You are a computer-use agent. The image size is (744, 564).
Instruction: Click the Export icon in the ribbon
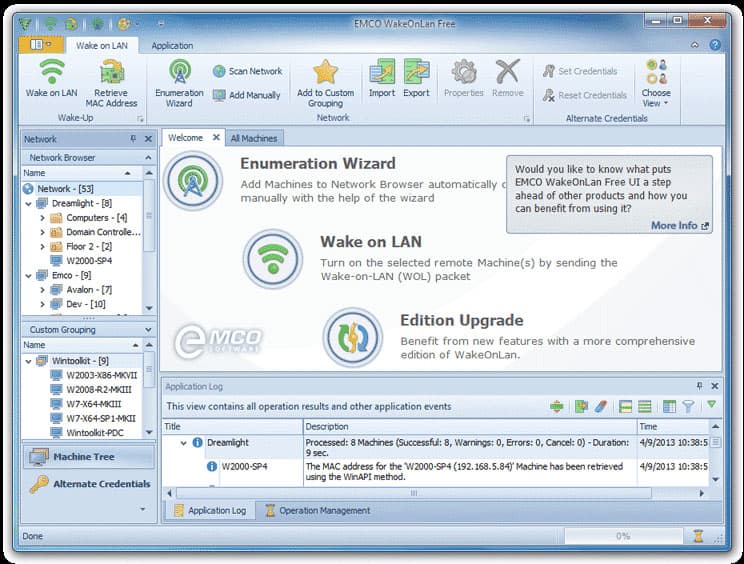click(417, 78)
